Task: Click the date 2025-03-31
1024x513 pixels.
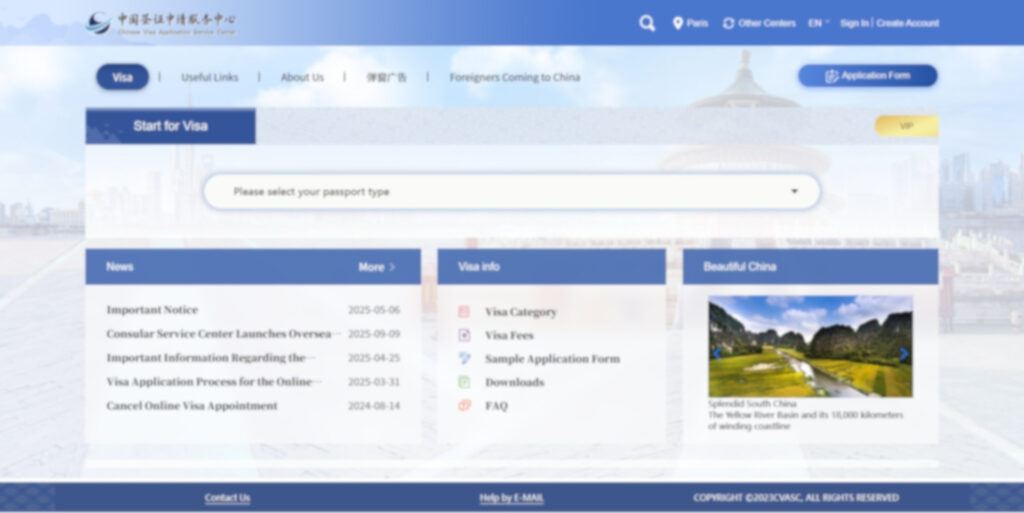Action: 374,382
